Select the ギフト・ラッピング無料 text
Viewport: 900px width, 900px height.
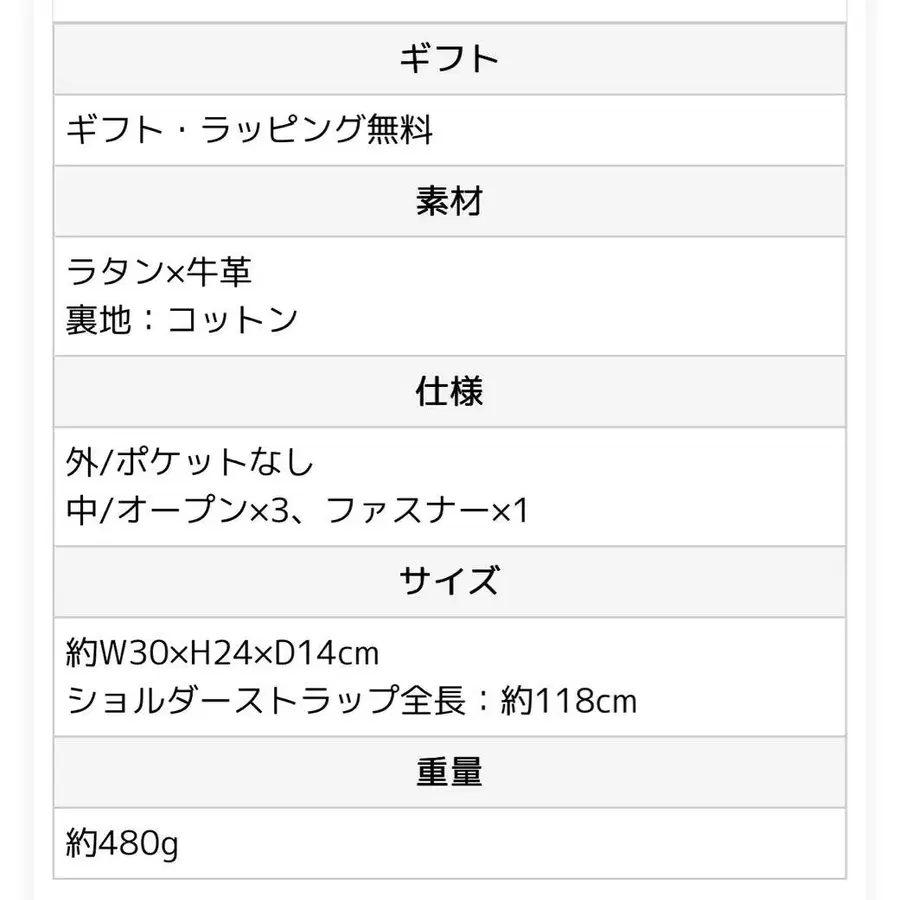(x=249, y=130)
